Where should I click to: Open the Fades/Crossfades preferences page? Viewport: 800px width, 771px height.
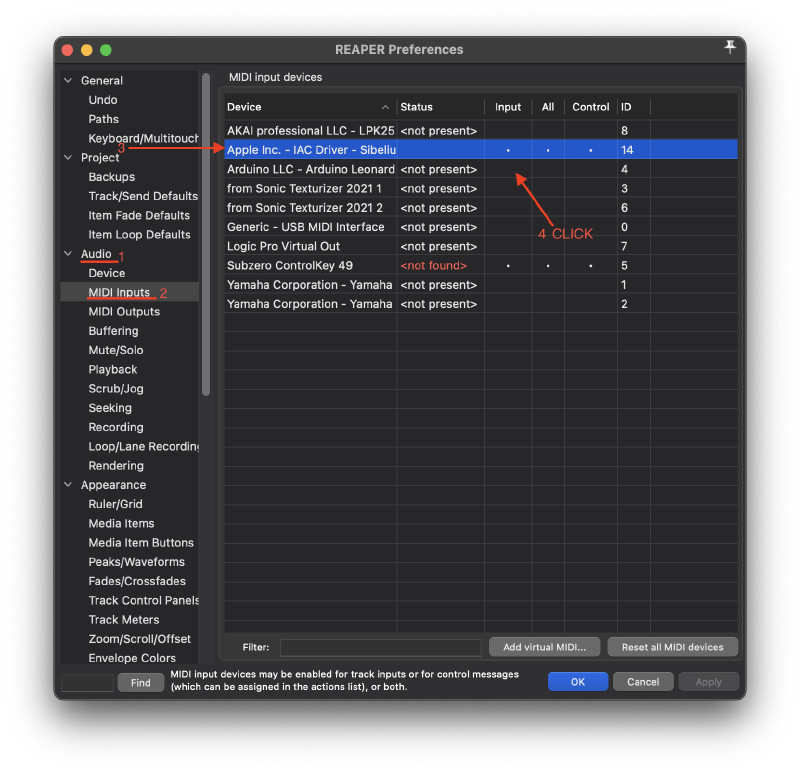coord(137,581)
